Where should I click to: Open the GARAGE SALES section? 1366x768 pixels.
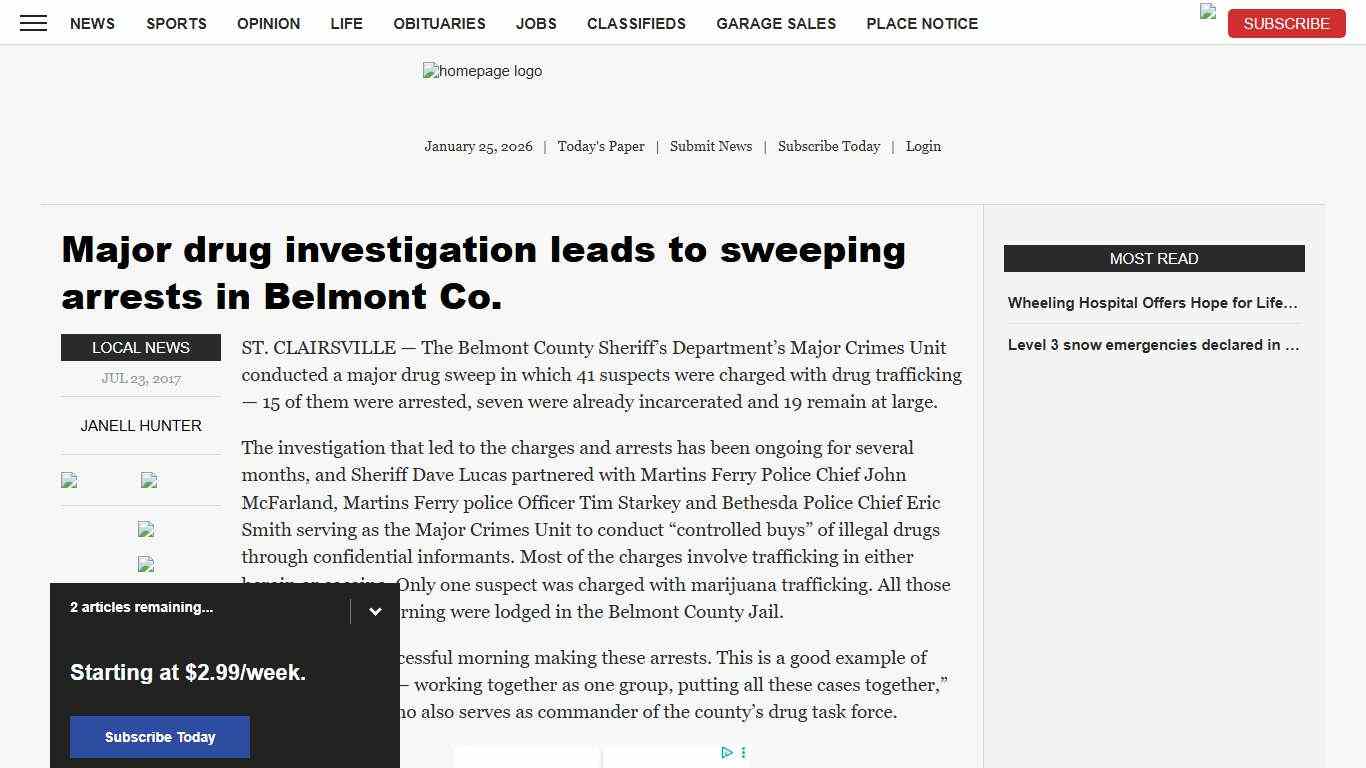[776, 23]
